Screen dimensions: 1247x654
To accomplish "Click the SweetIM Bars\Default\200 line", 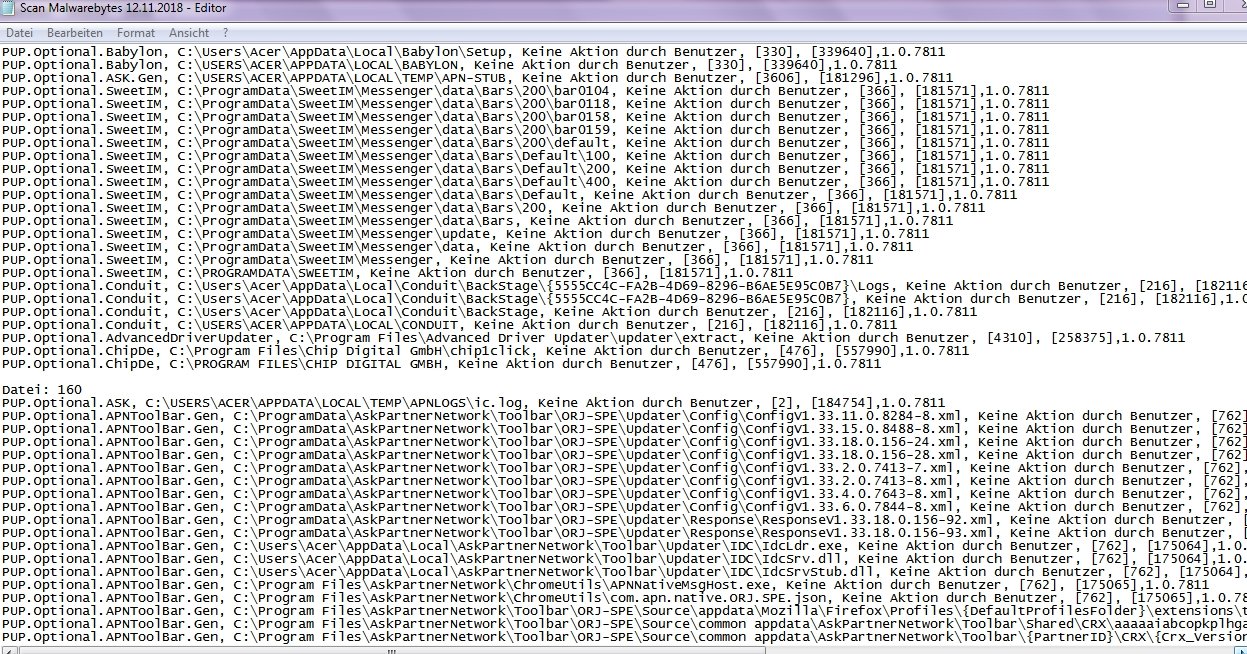I will tap(525, 168).
